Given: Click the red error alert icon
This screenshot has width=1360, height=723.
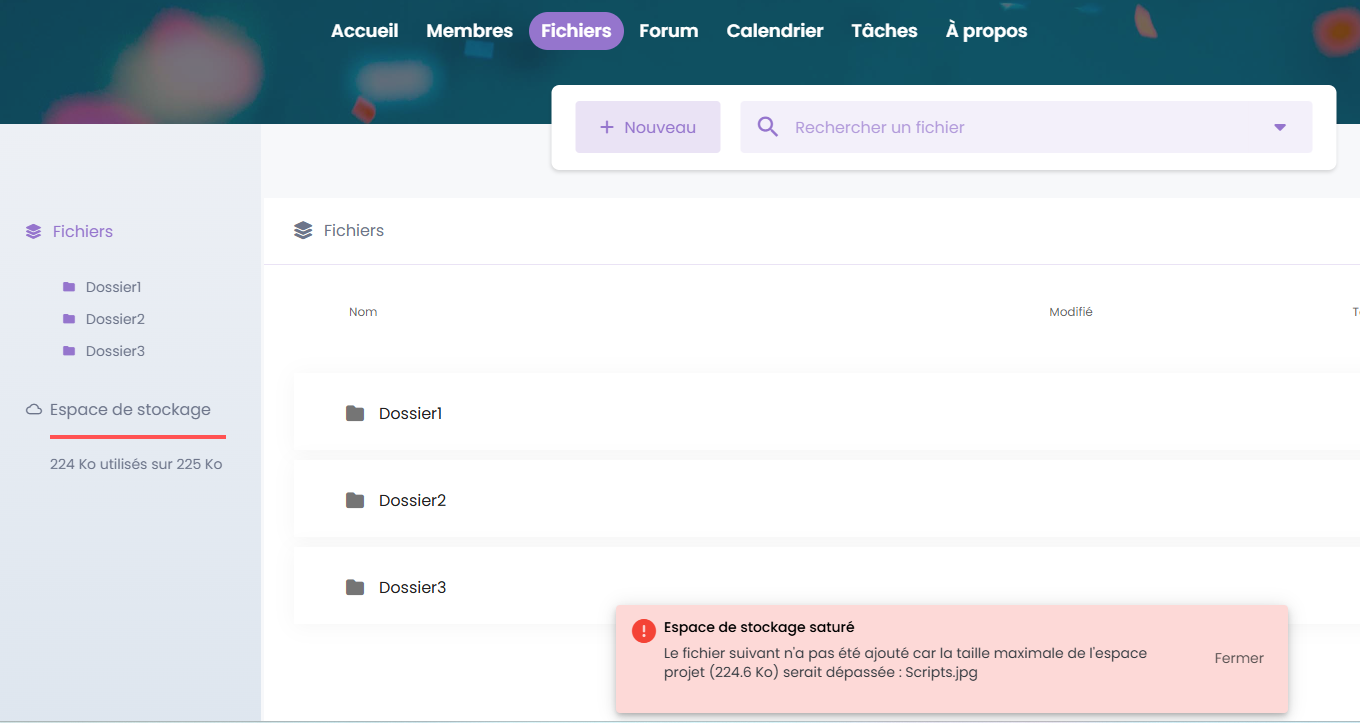Looking at the screenshot, I should pos(643,630).
